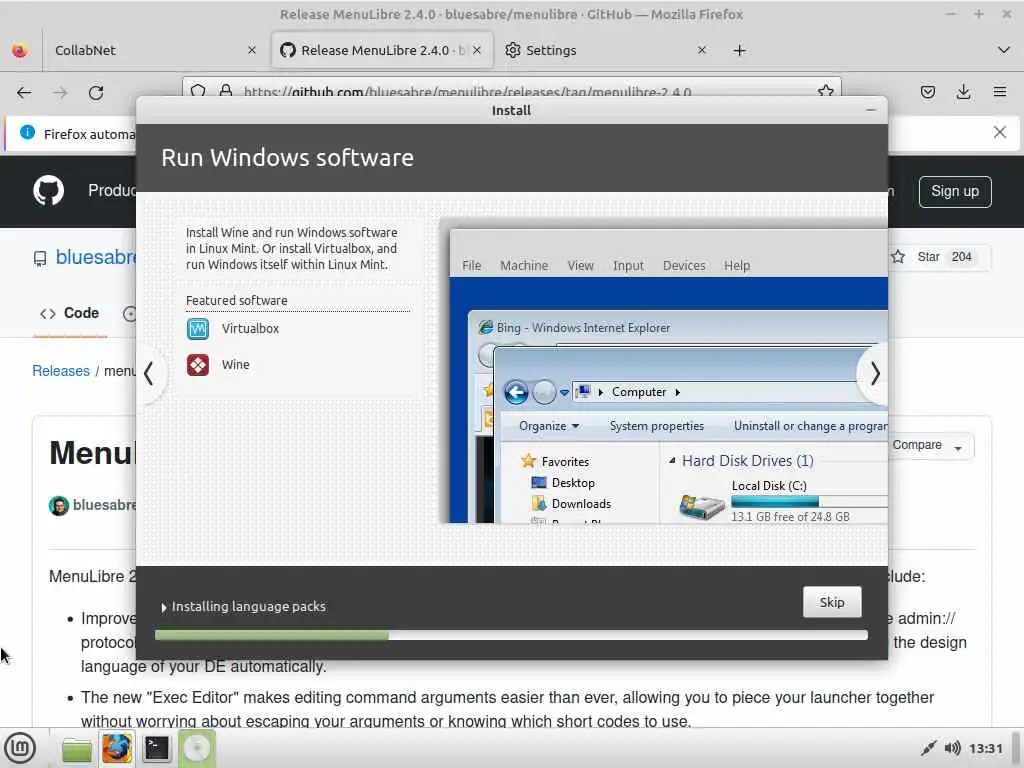List all tabs dropdown in Firefox

coord(1004,50)
